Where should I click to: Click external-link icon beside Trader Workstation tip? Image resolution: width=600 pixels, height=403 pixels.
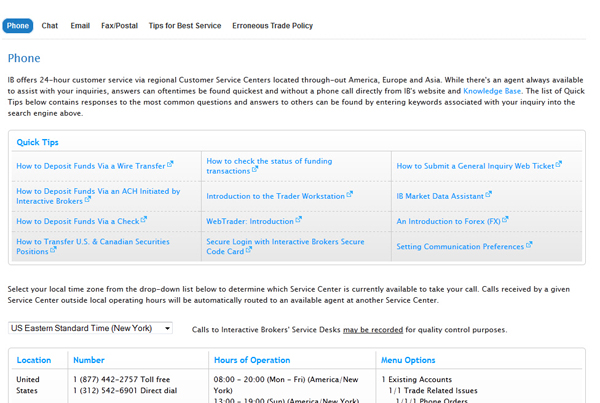[350, 194]
